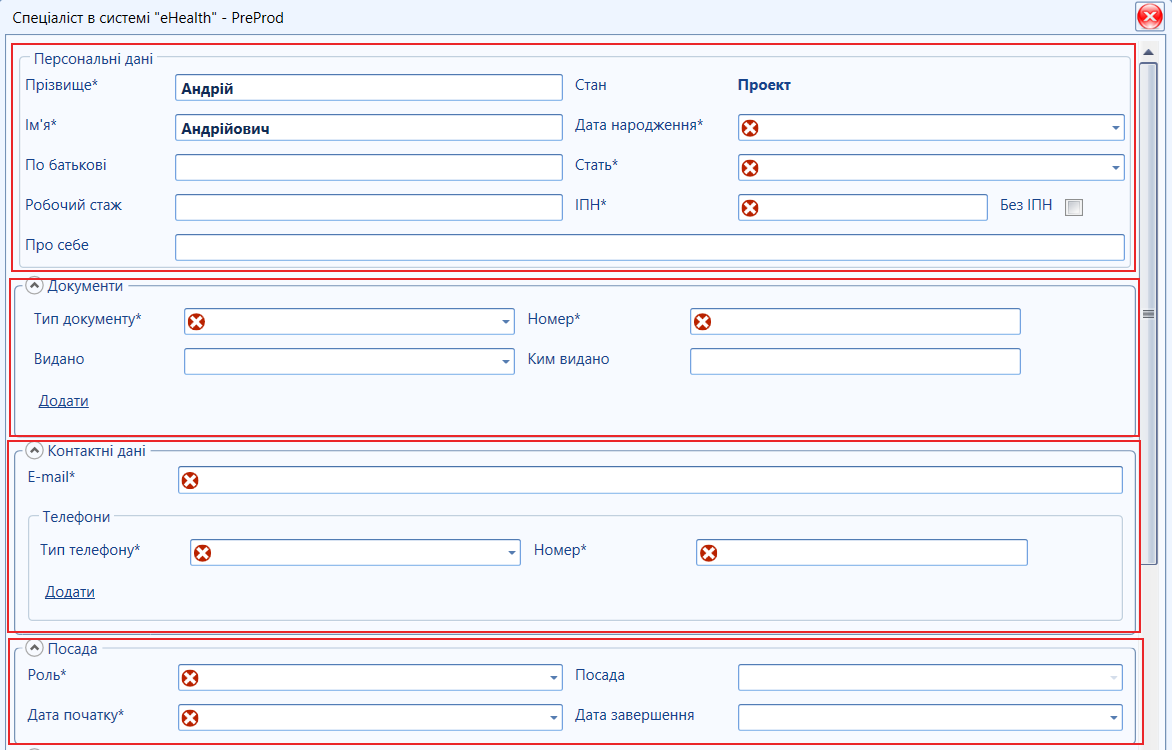Click the scrollbar up arrow
Image resolution: width=1172 pixels, height=750 pixels.
[x=1148, y=52]
